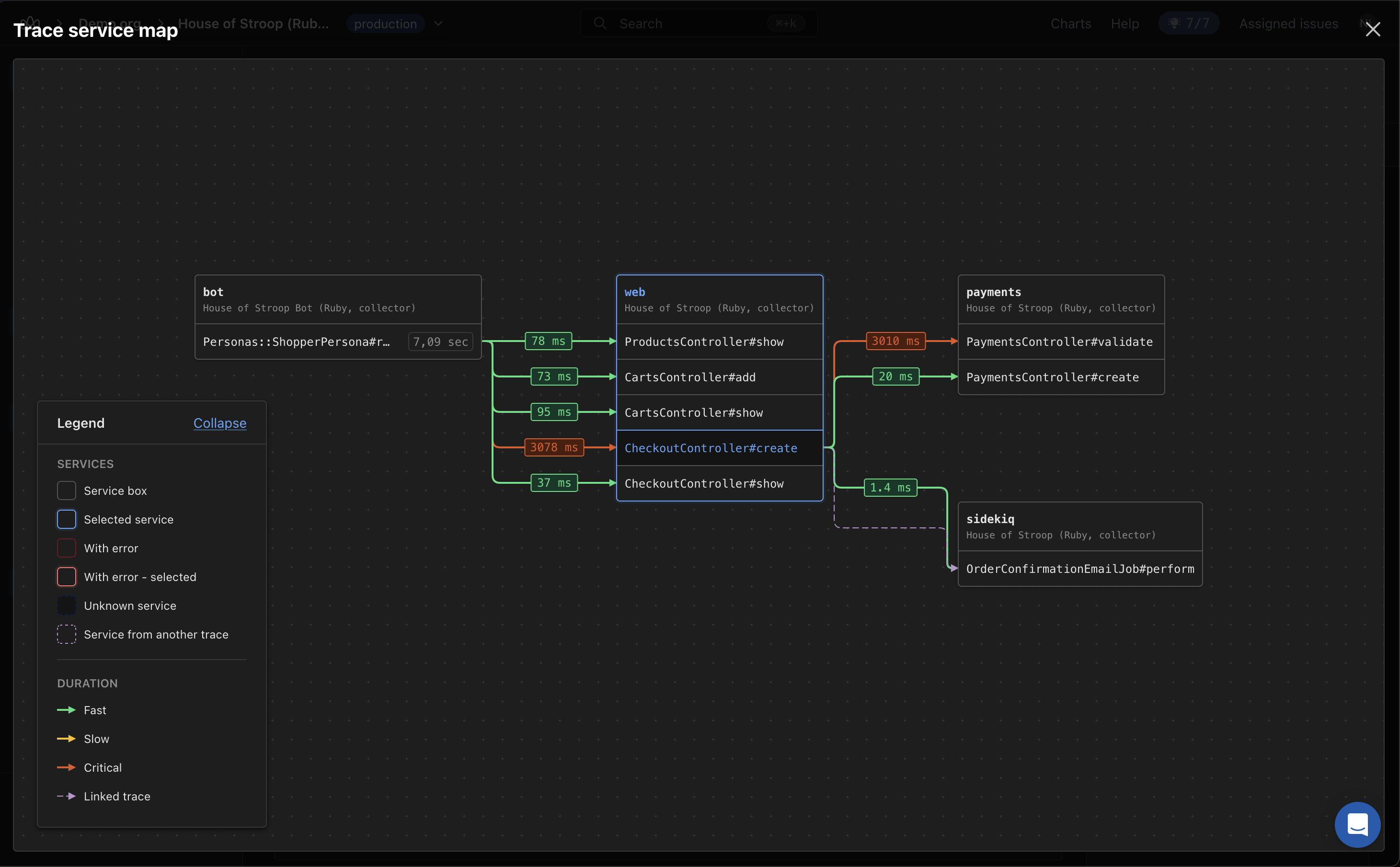This screenshot has width=1400, height=867.
Task: Select OrderConfirmationEmailJob#perform action
Action: (x=1080, y=569)
